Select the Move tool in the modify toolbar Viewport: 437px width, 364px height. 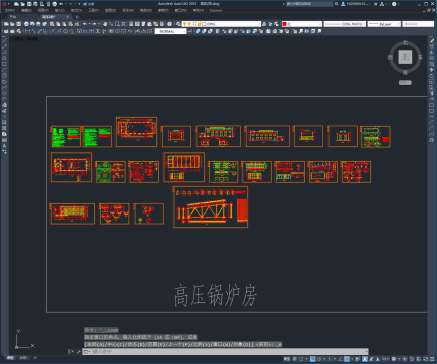tap(432, 70)
